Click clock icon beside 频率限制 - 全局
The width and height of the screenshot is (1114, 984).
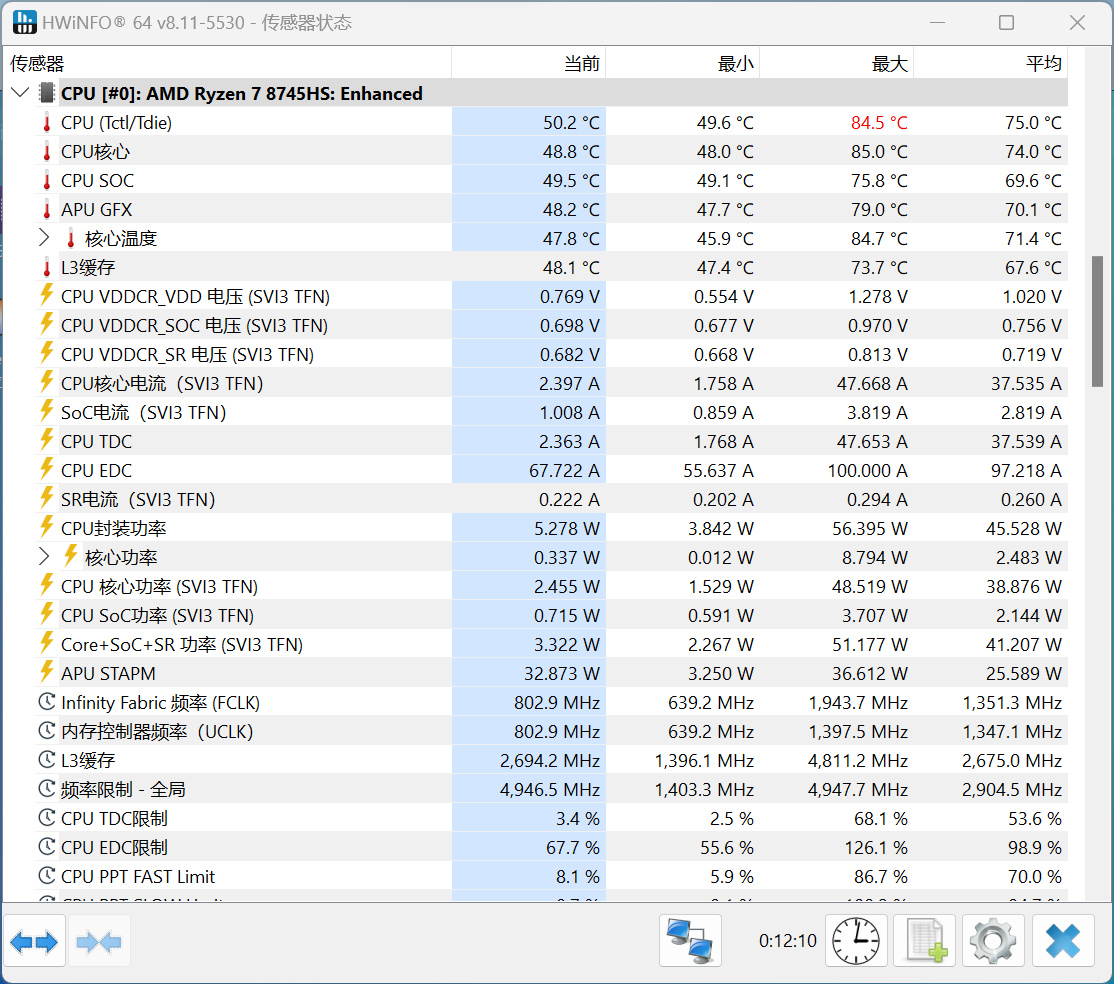tap(47, 789)
